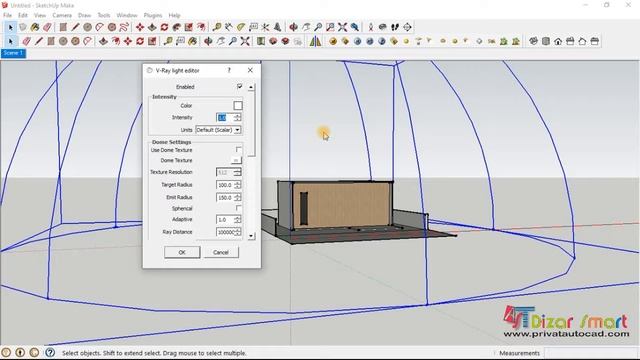The width and height of the screenshot is (640, 360).
Task: Click the Emit Radius spinner arrows
Action: [x=238, y=198]
